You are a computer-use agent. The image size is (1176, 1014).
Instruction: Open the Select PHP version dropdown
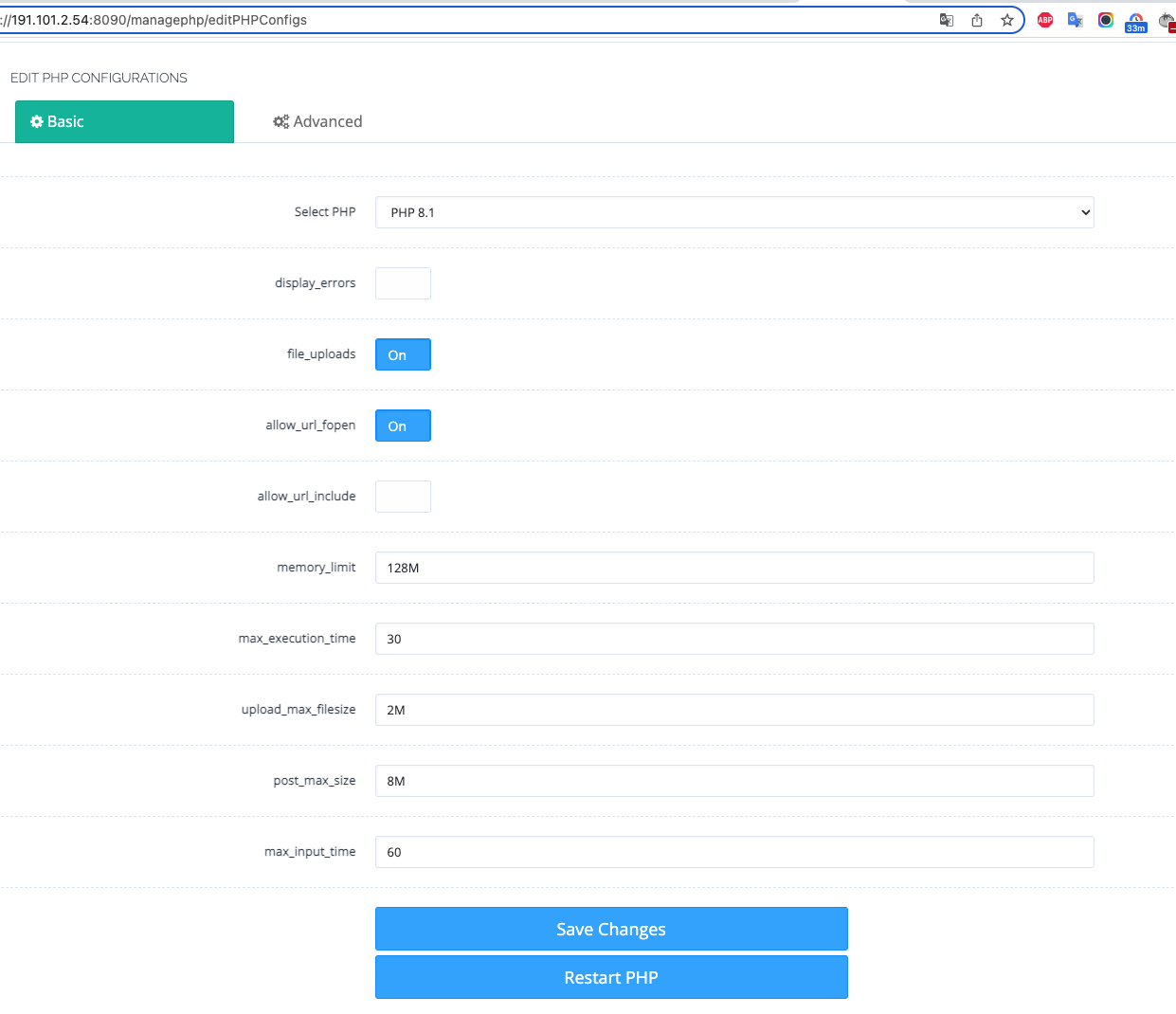click(x=734, y=212)
